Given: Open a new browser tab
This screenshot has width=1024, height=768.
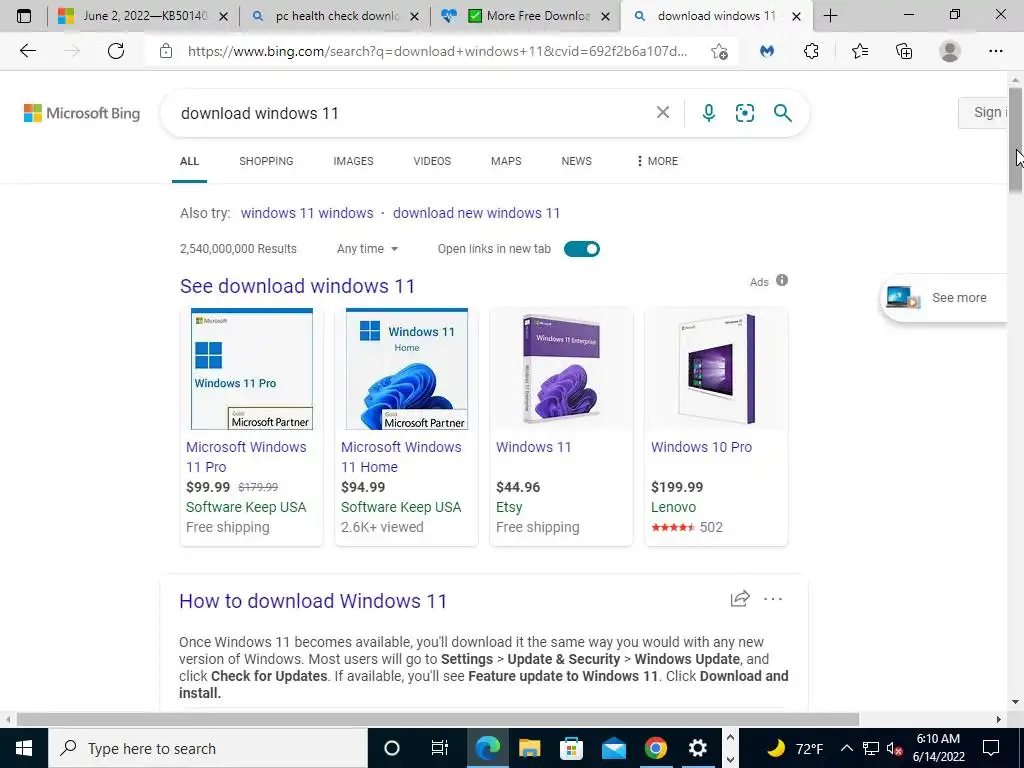Looking at the screenshot, I should (x=830, y=16).
